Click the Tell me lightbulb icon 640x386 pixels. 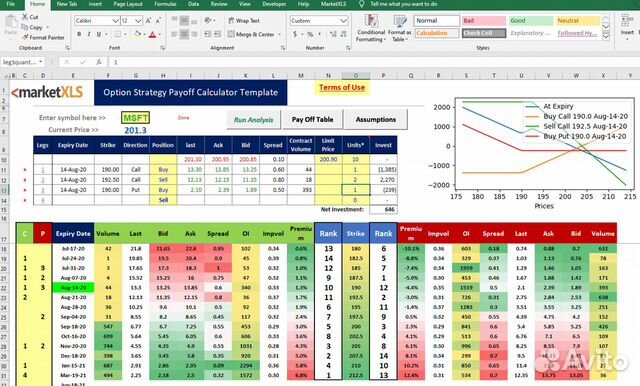[x=361, y=4]
